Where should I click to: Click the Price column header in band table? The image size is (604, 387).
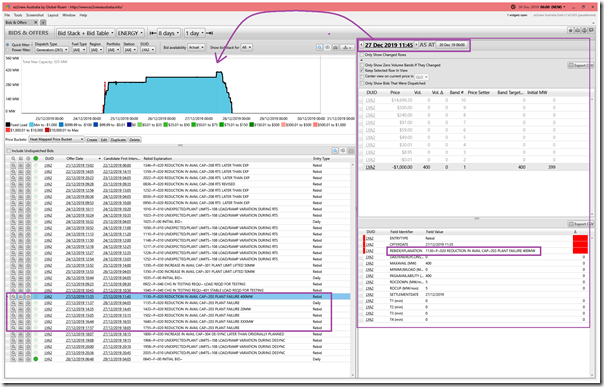click(395, 92)
